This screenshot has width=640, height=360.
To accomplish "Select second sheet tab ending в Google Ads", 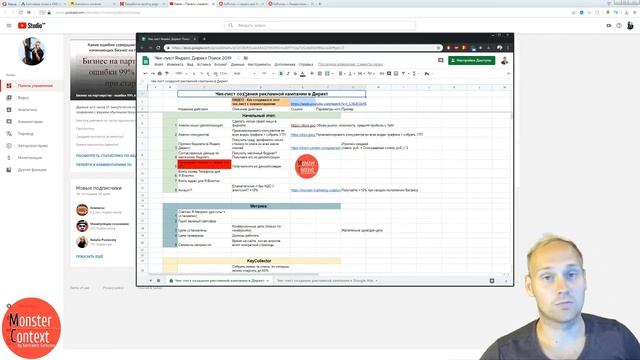I will (x=326, y=281).
